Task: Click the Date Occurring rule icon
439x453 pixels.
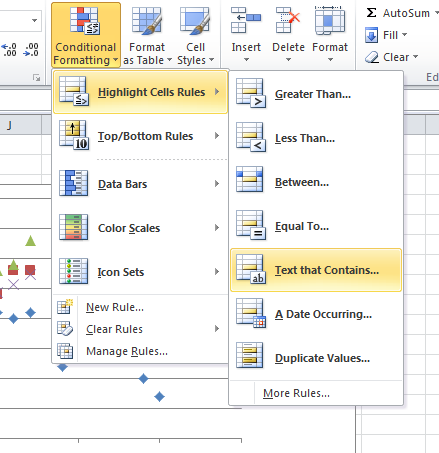Action: click(251, 313)
